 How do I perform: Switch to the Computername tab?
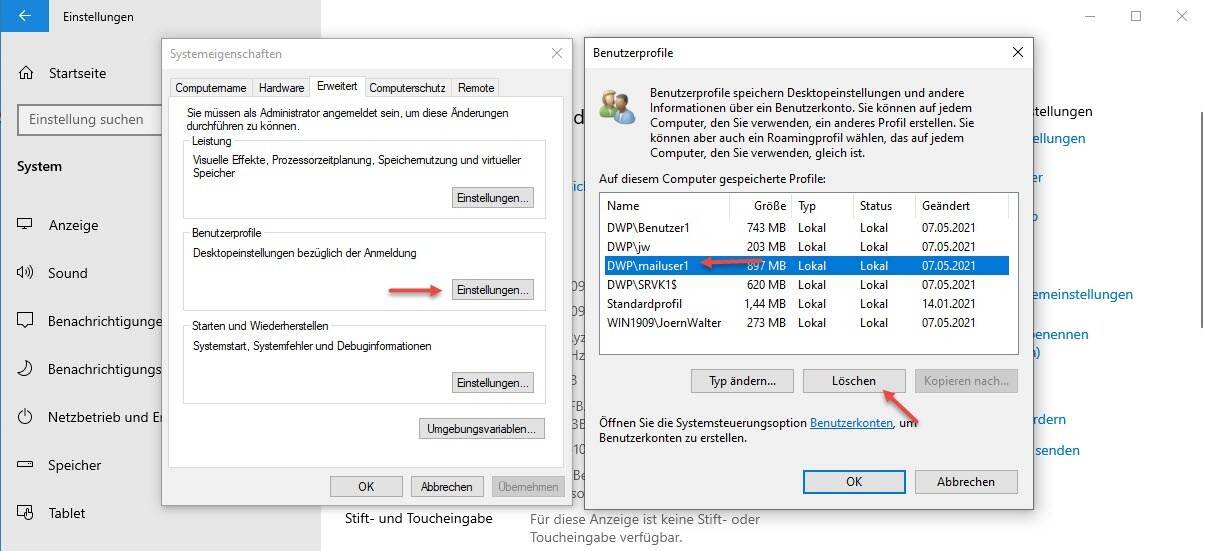[211, 88]
